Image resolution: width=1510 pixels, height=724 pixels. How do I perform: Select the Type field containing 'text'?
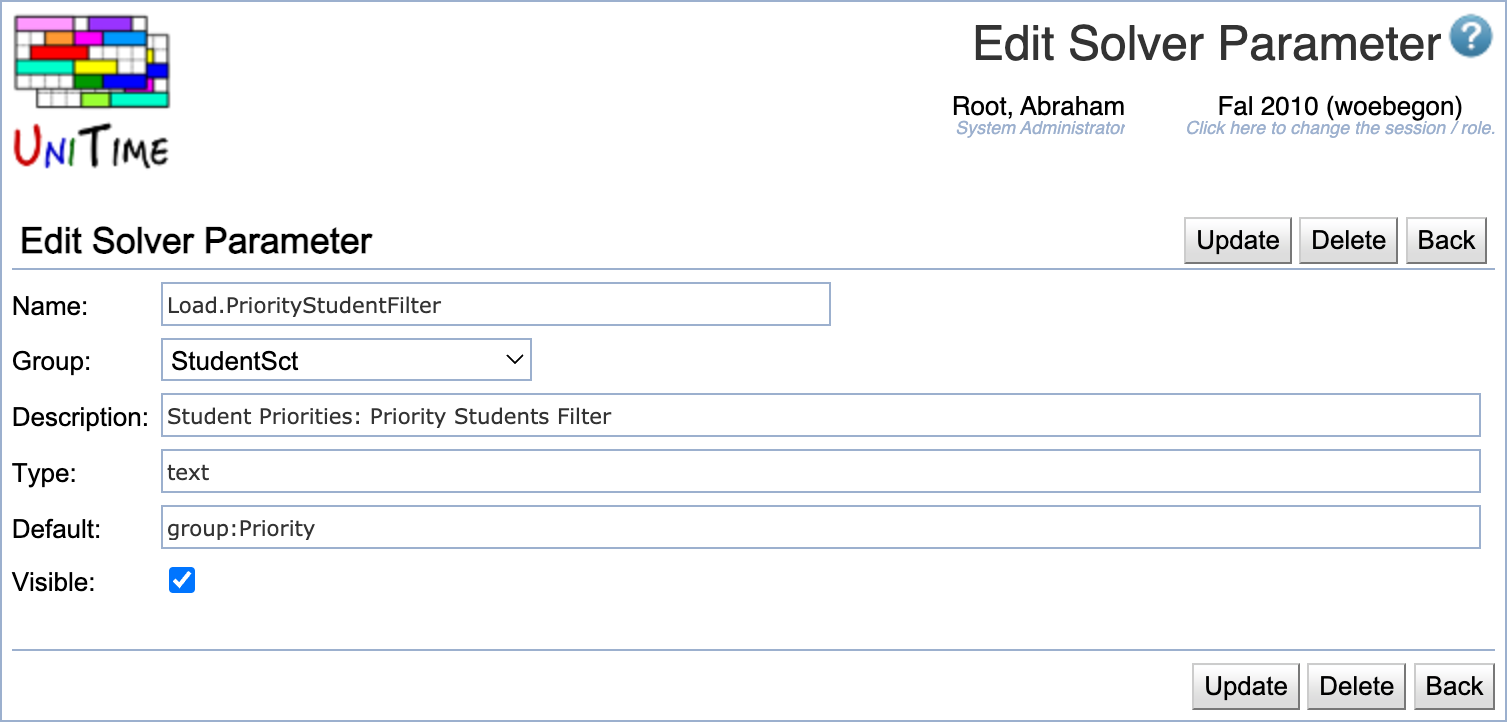819,472
